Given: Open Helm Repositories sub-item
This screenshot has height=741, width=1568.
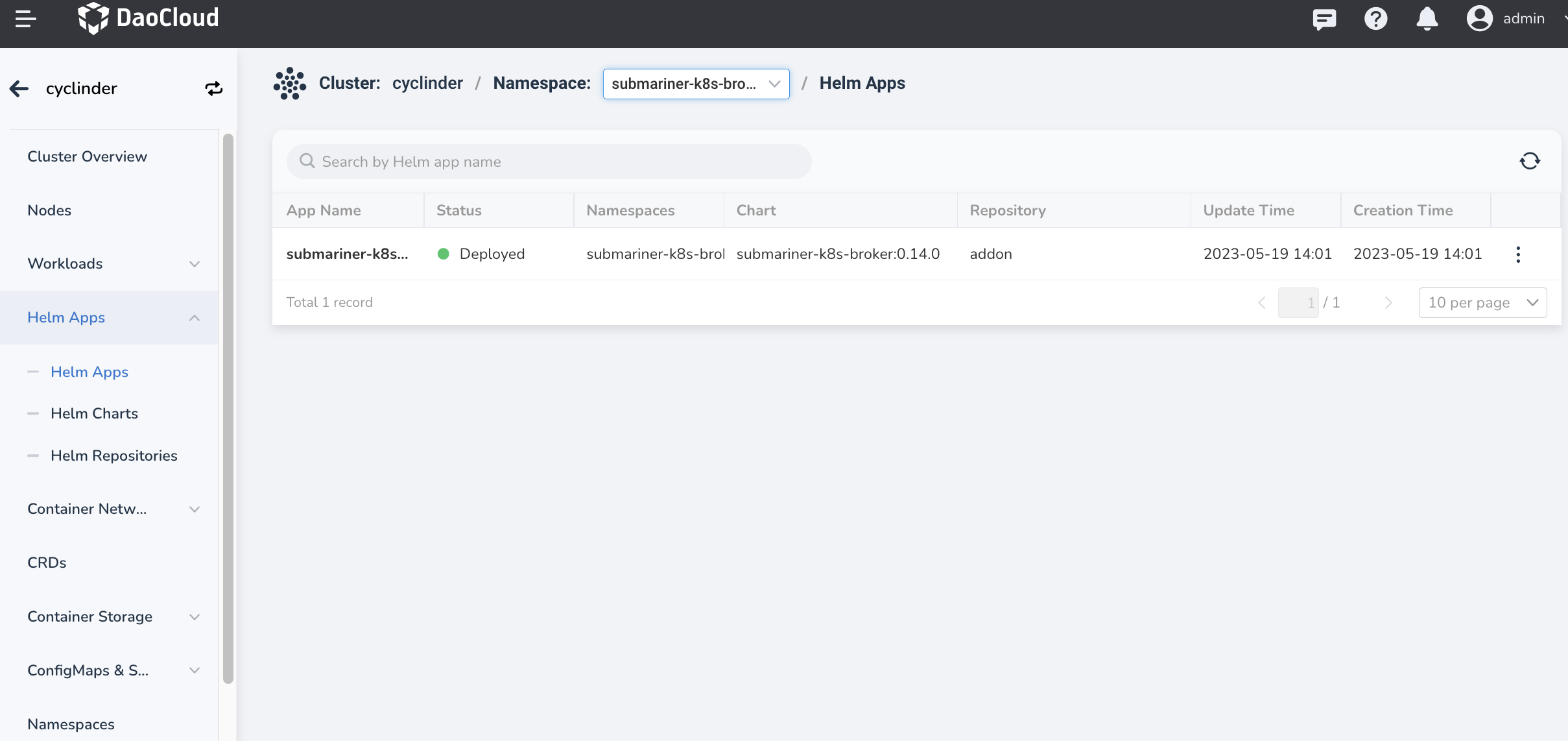Looking at the screenshot, I should [x=114, y=456].
